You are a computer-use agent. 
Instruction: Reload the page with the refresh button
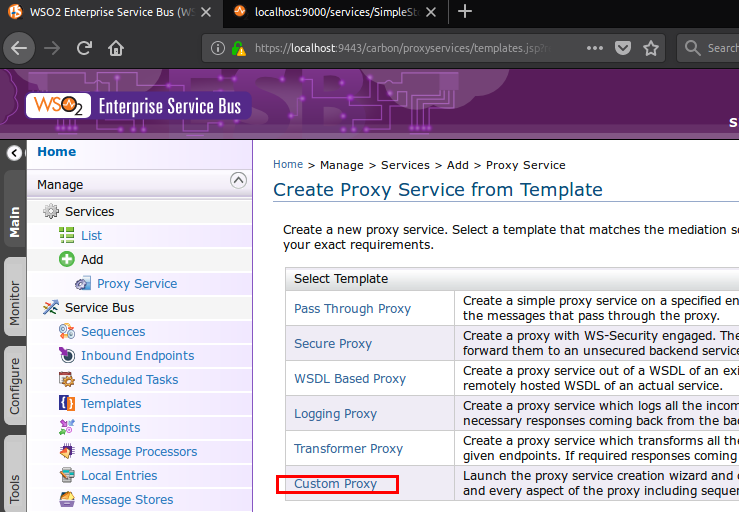click(x=85, y=48)
